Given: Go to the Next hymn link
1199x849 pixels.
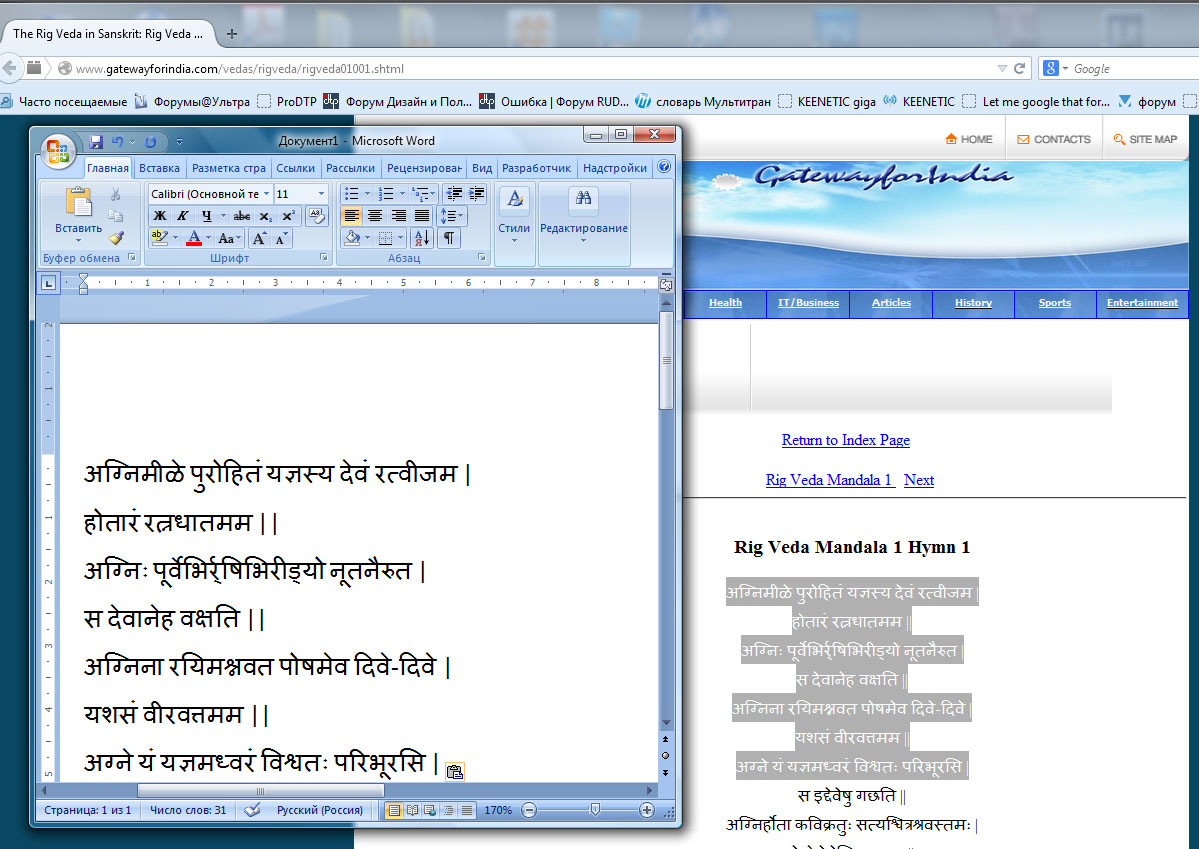Looking at the screenshot, I should [918, 480].
